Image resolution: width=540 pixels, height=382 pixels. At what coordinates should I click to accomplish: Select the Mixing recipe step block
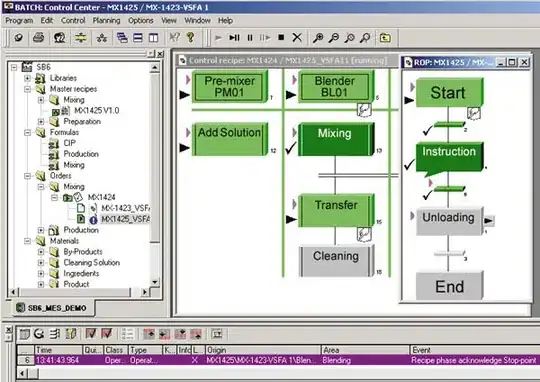coord(335,139)
